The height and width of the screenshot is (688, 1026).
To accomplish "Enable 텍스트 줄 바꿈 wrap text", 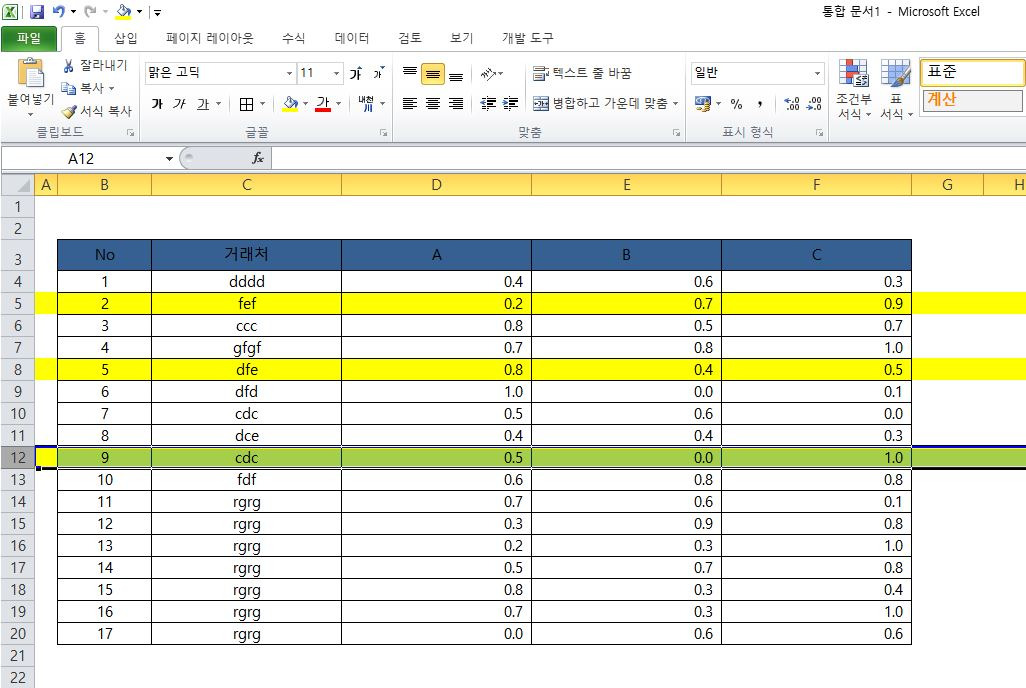I will click(x=582, y=73).
